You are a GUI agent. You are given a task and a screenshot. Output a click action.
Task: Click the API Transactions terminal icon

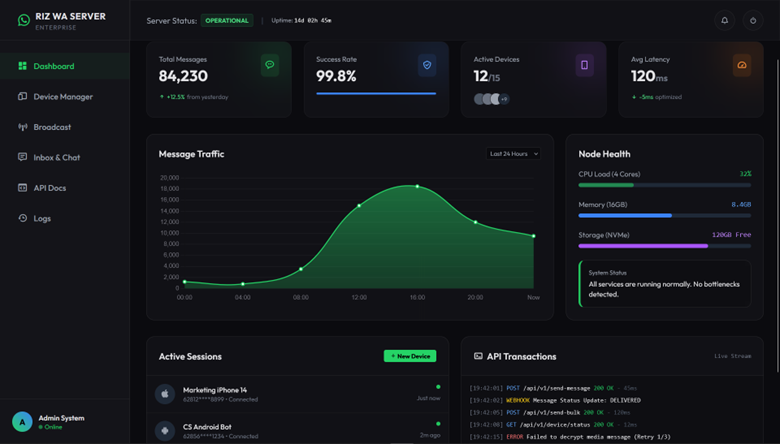coord(478,356)
